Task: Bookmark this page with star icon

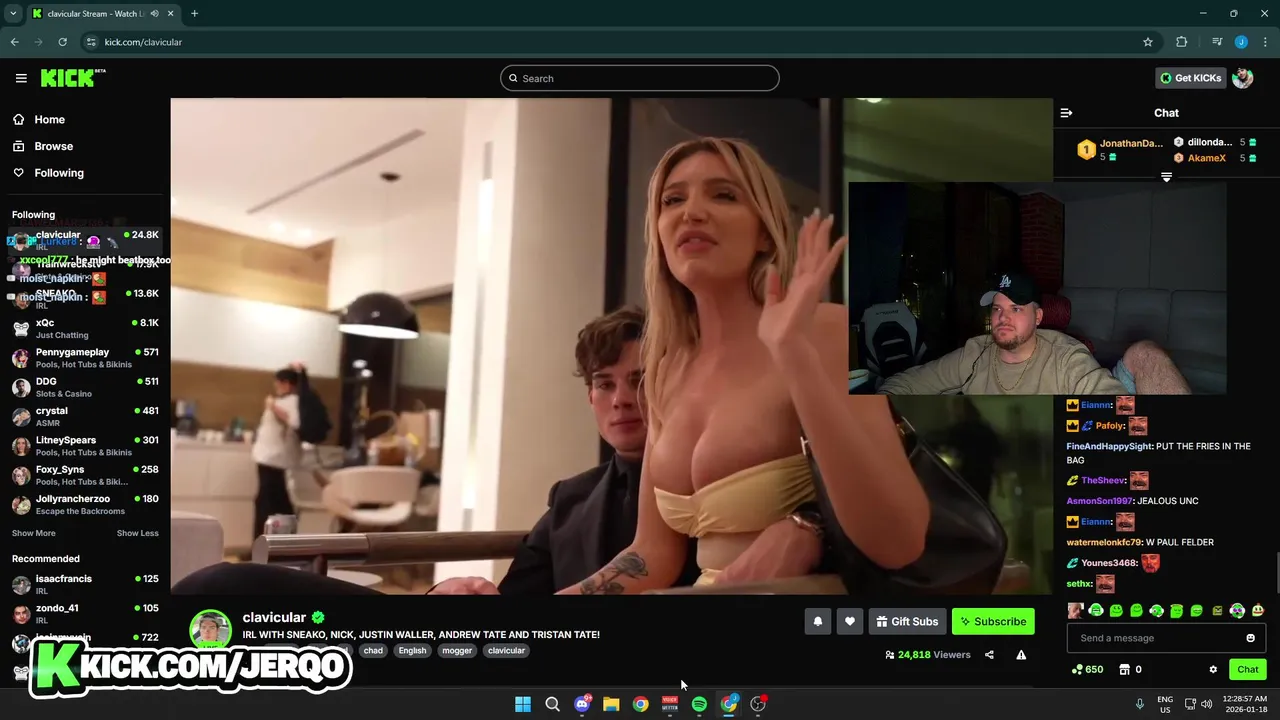Action: [x=1148, y=42]
